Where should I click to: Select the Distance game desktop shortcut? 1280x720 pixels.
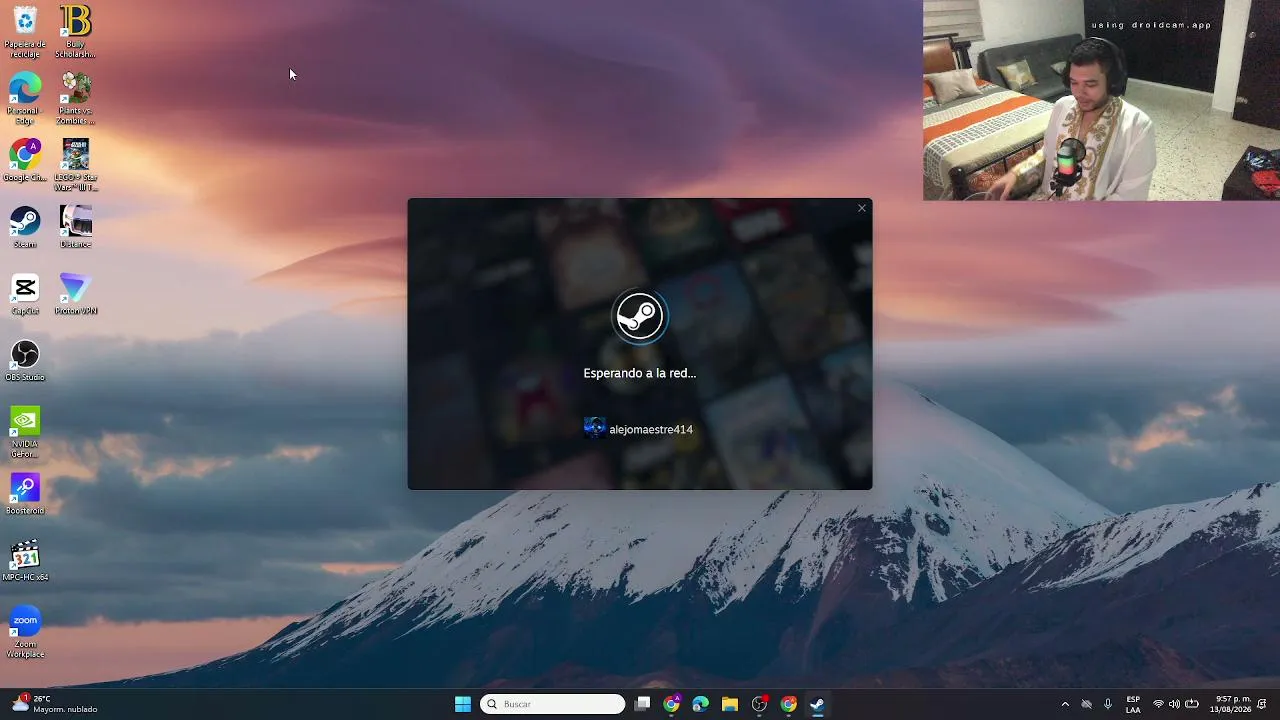[x=75, y=227]
